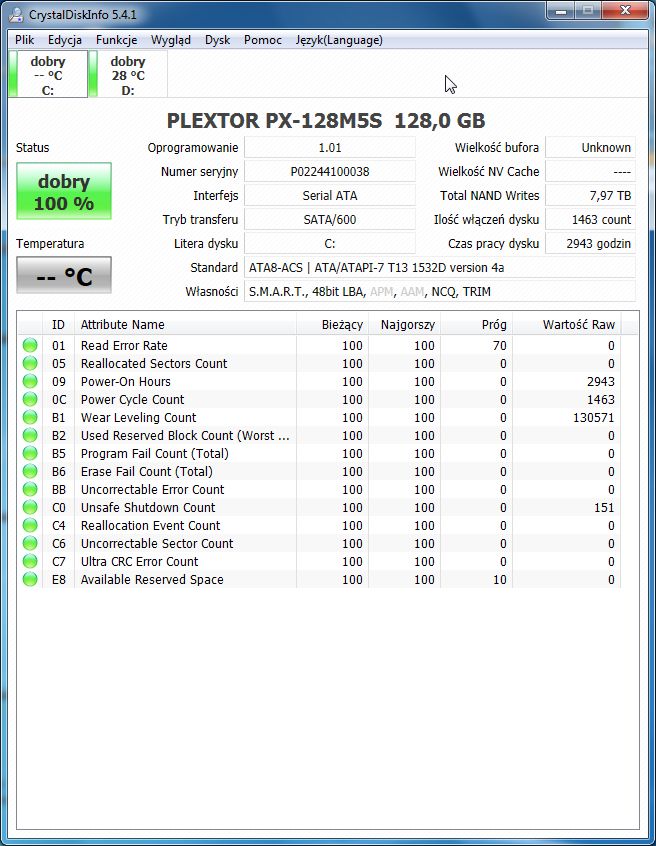Image resolution: width=656 pixels, height=846 pixels.
Task: Click the ID column header
Action: [58, 324]
